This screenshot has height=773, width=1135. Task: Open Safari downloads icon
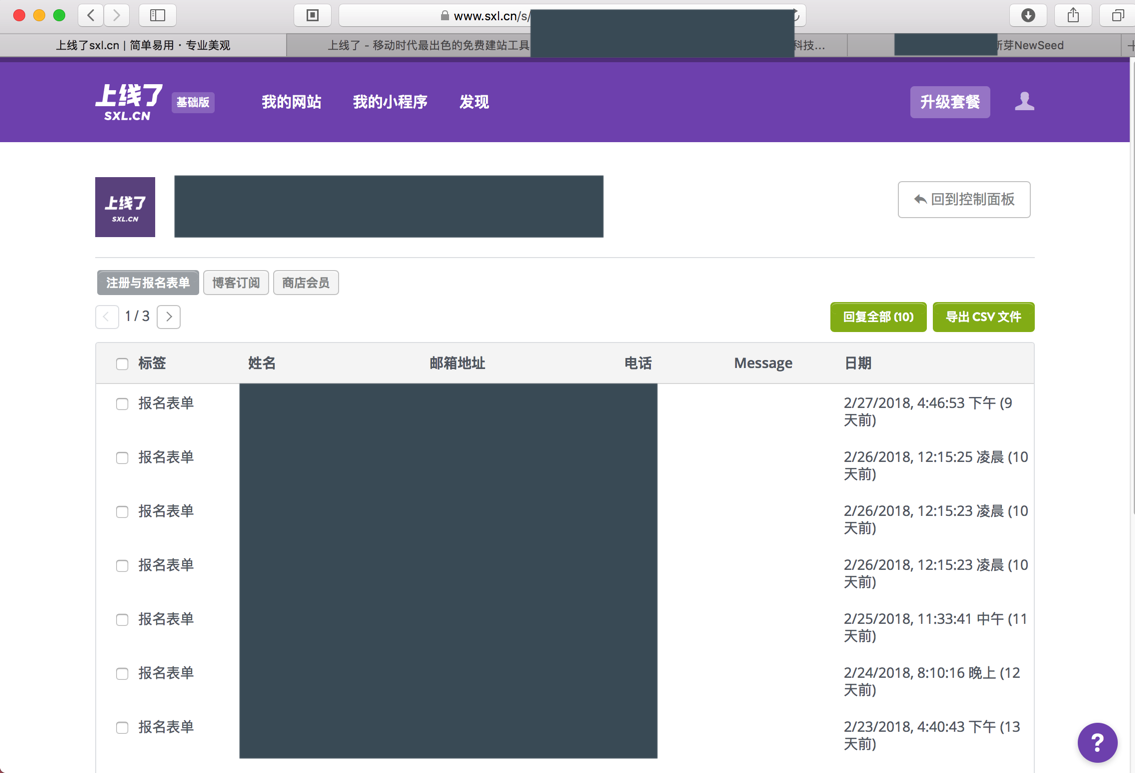(x=1028, y=15)
